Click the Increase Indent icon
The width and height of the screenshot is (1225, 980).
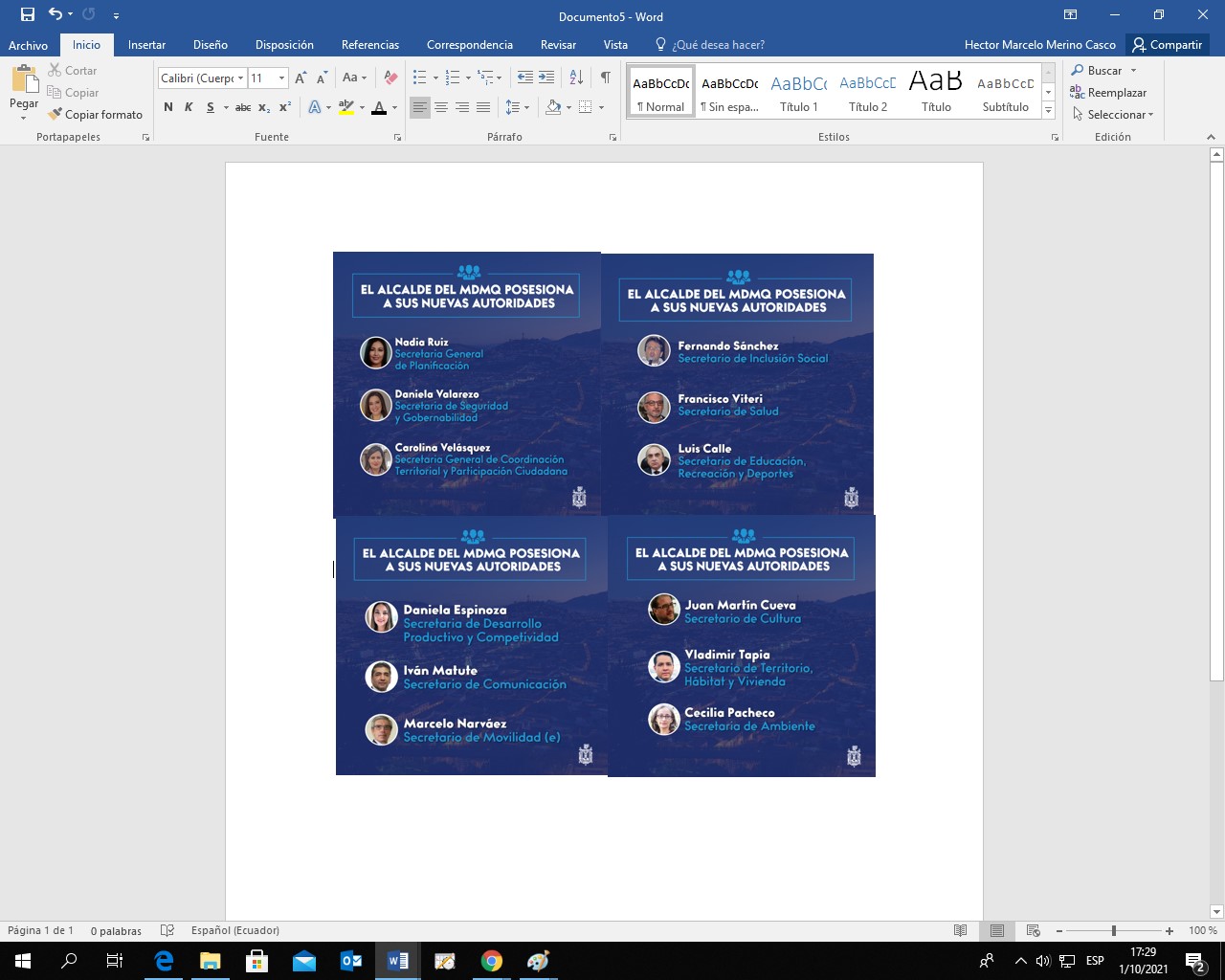(546, 78)
